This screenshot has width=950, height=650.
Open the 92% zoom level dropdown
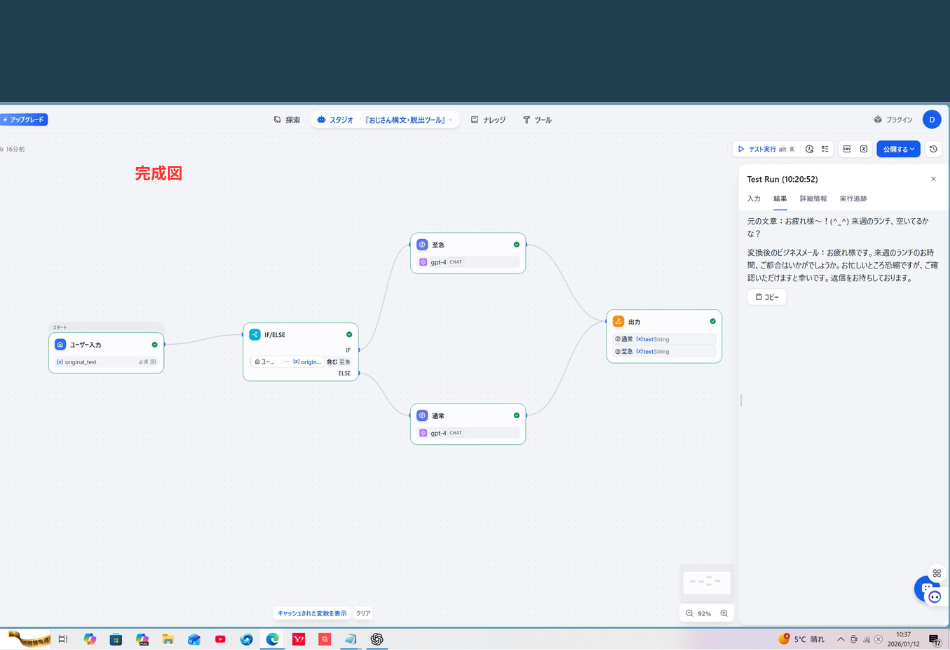pyautogui.click(x=705, y=612)
